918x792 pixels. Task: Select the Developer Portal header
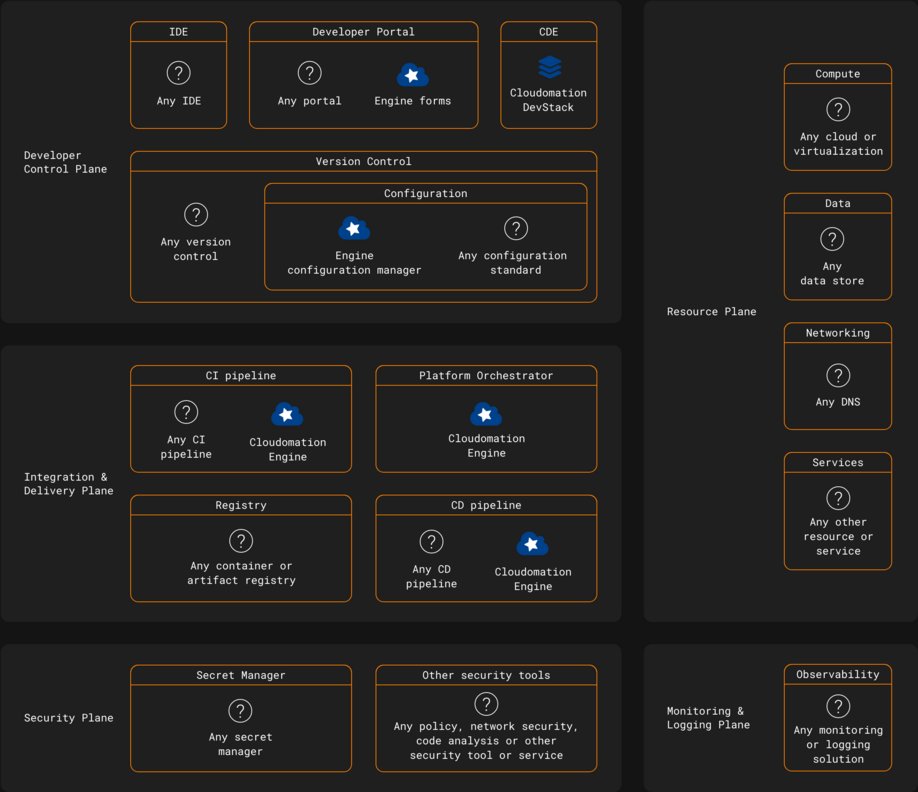pyautogui.click(x=364, y=32)
